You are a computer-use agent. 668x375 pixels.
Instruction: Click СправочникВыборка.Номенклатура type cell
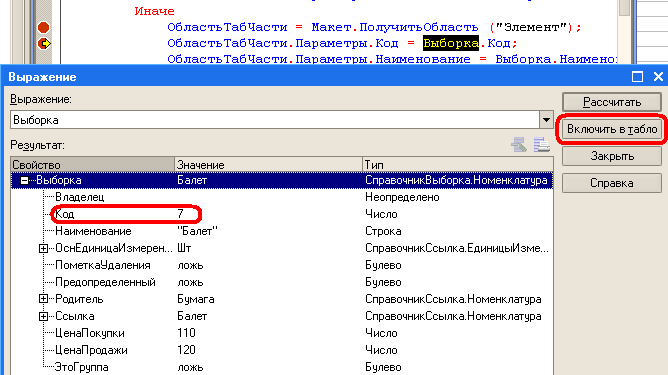[456, 180]
